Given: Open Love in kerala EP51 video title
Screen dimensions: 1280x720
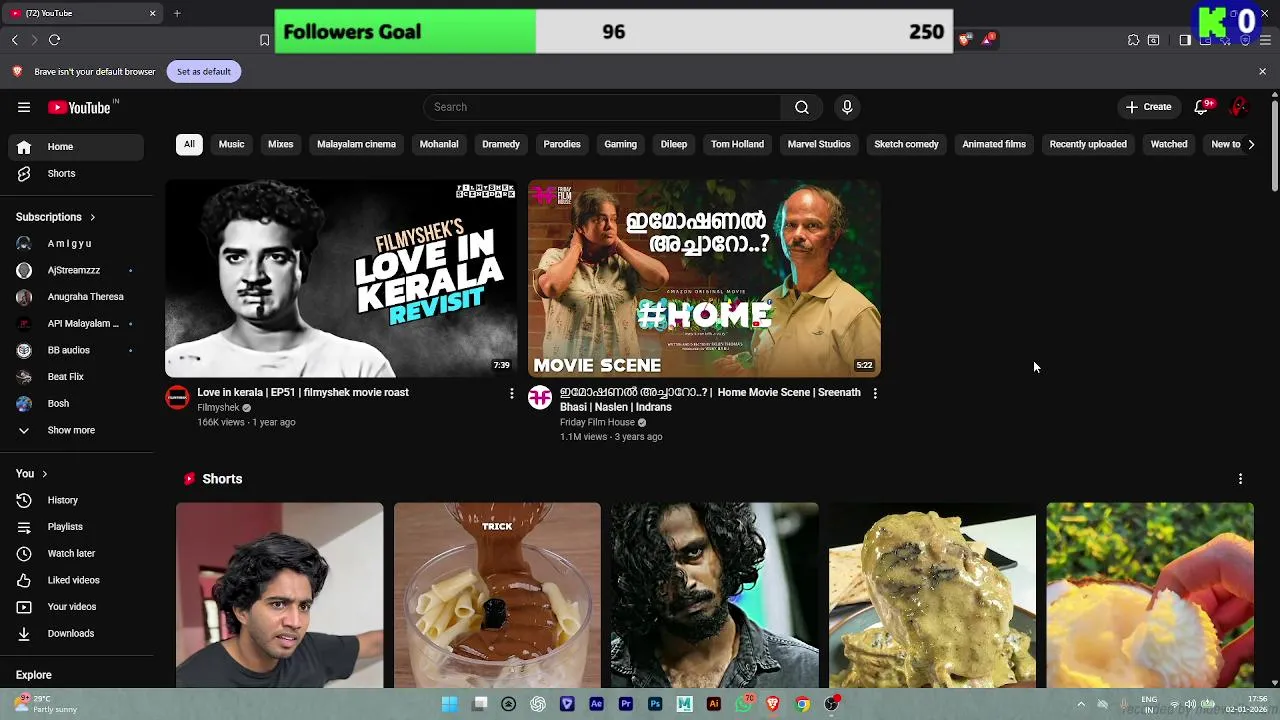Looking at the screenshot, I should point(303,392).
